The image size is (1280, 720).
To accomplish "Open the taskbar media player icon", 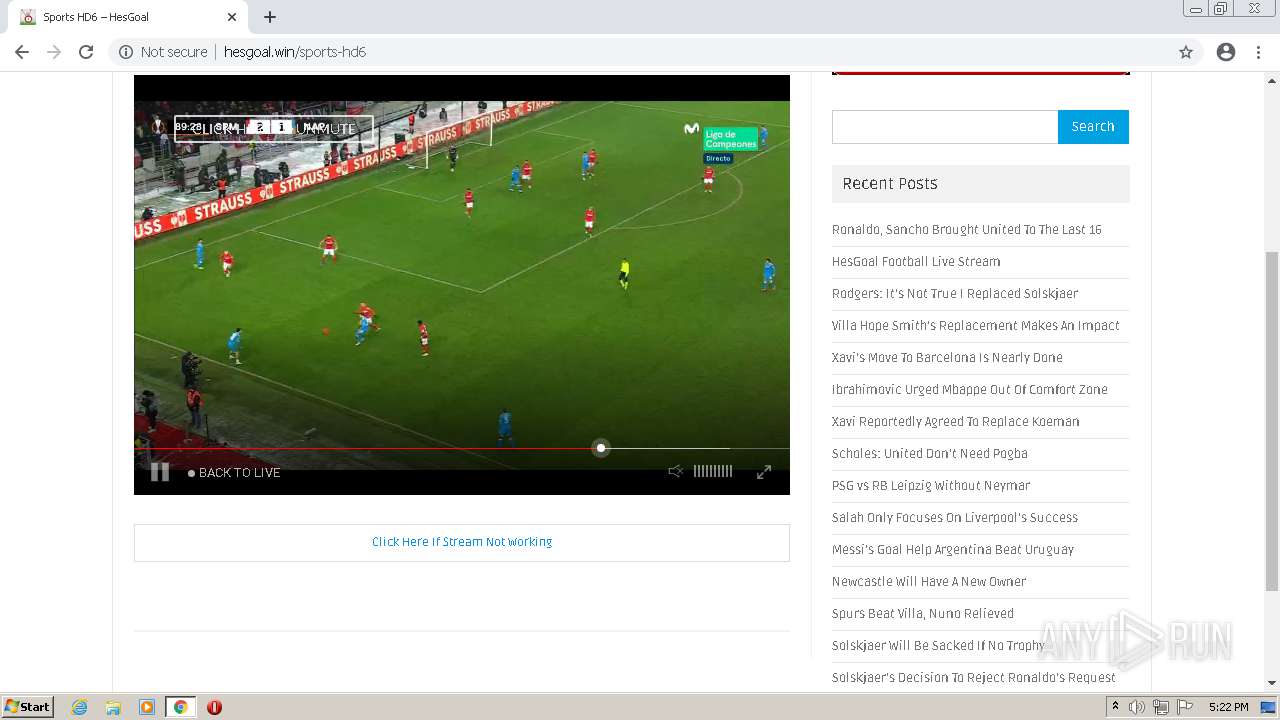I will (147, 707).
